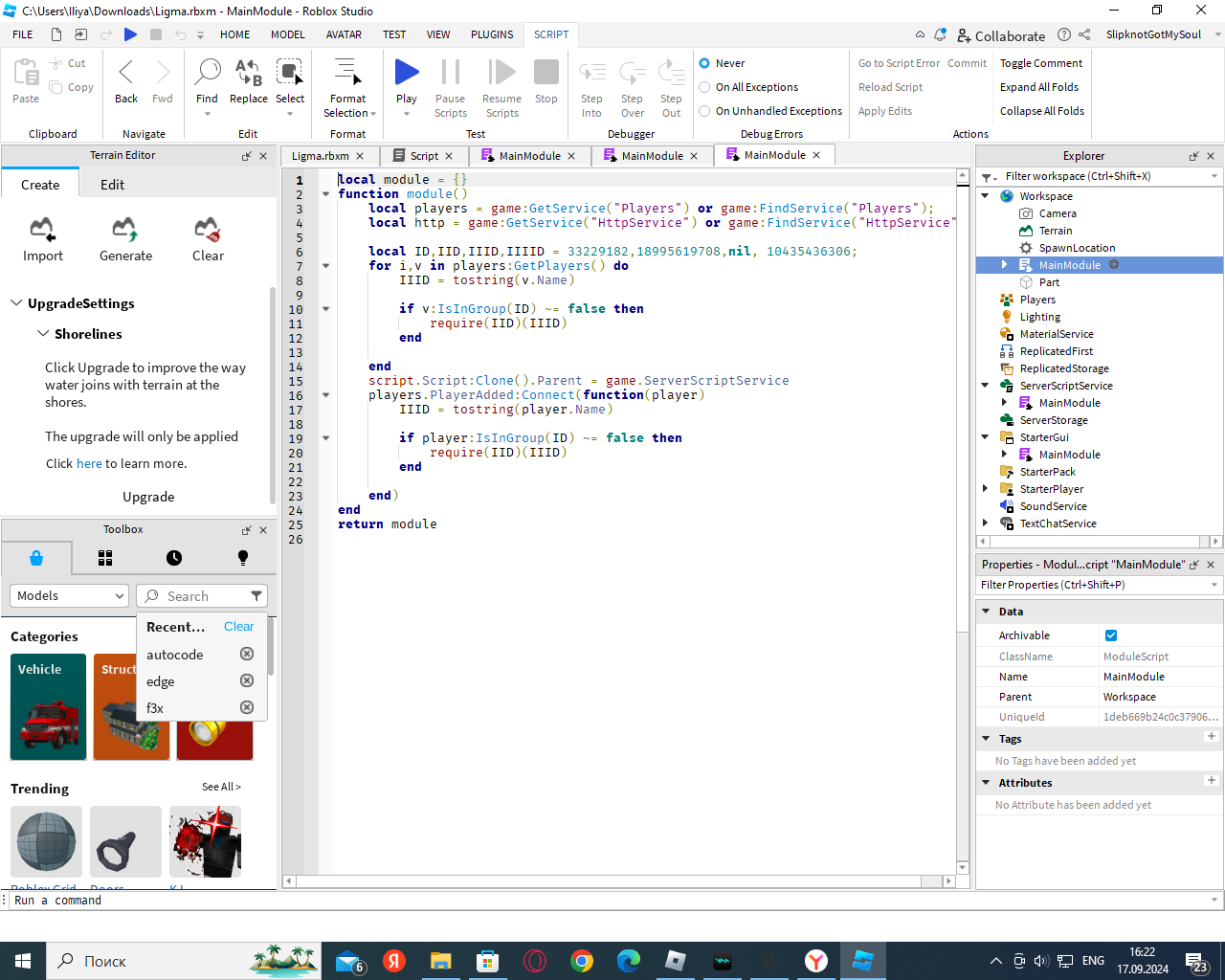Open the Find tool in the ribbon

207,73
